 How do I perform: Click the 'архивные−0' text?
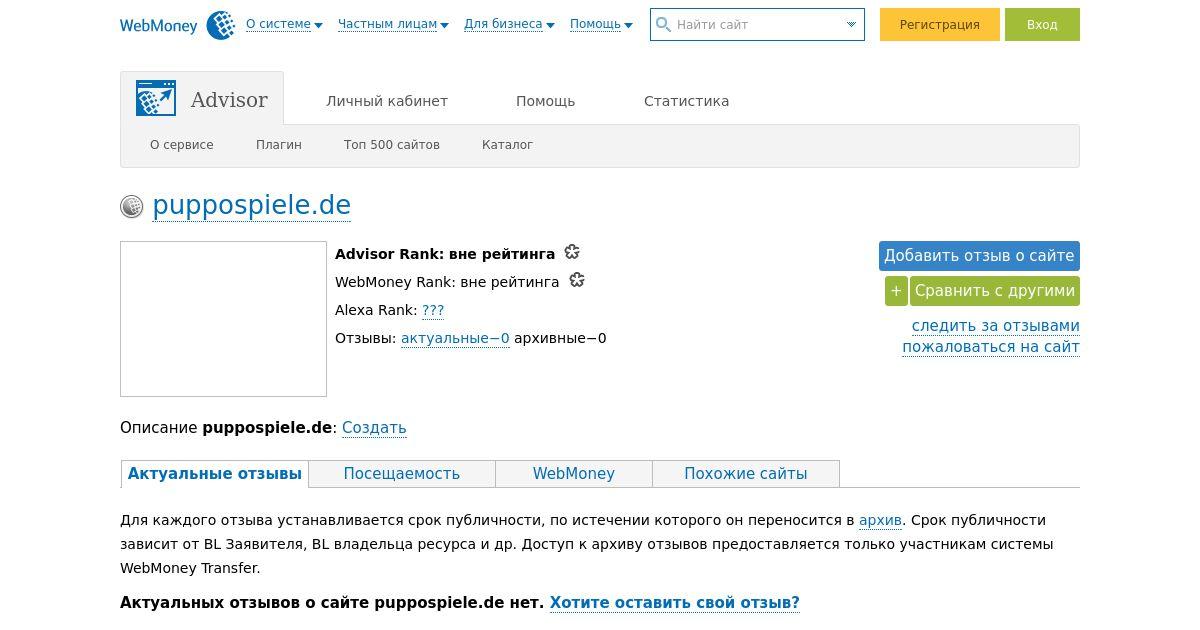(x=560, y=338)
